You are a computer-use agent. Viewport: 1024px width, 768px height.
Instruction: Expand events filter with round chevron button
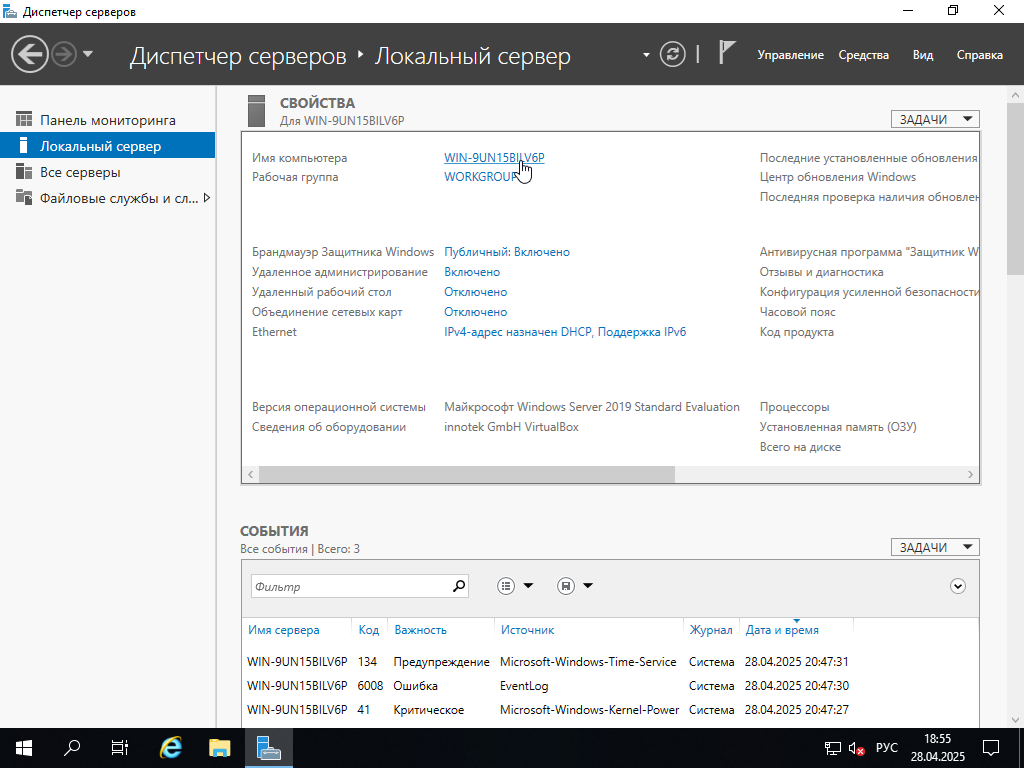[957, 586]
